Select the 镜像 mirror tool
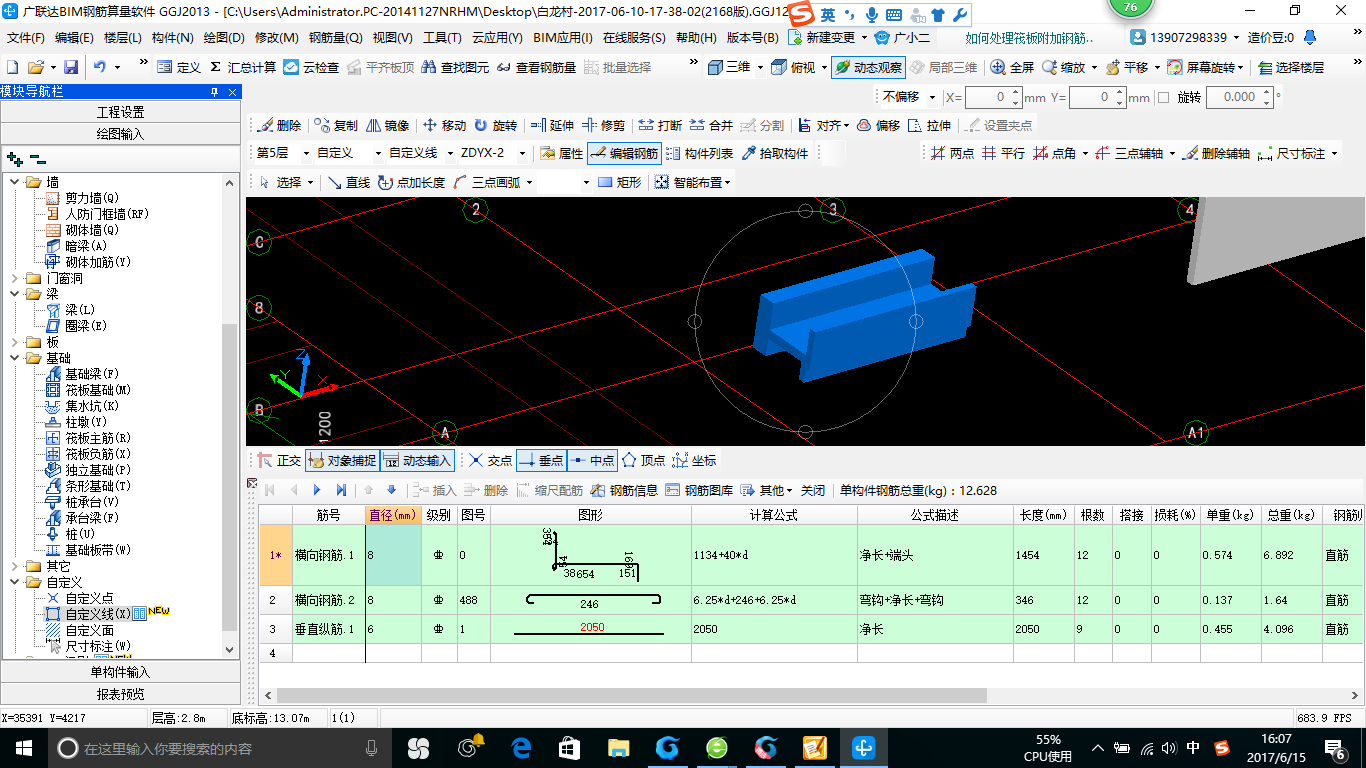This screenshot has width=1366, height=768. pyautogui.click(x=387, y=125)
